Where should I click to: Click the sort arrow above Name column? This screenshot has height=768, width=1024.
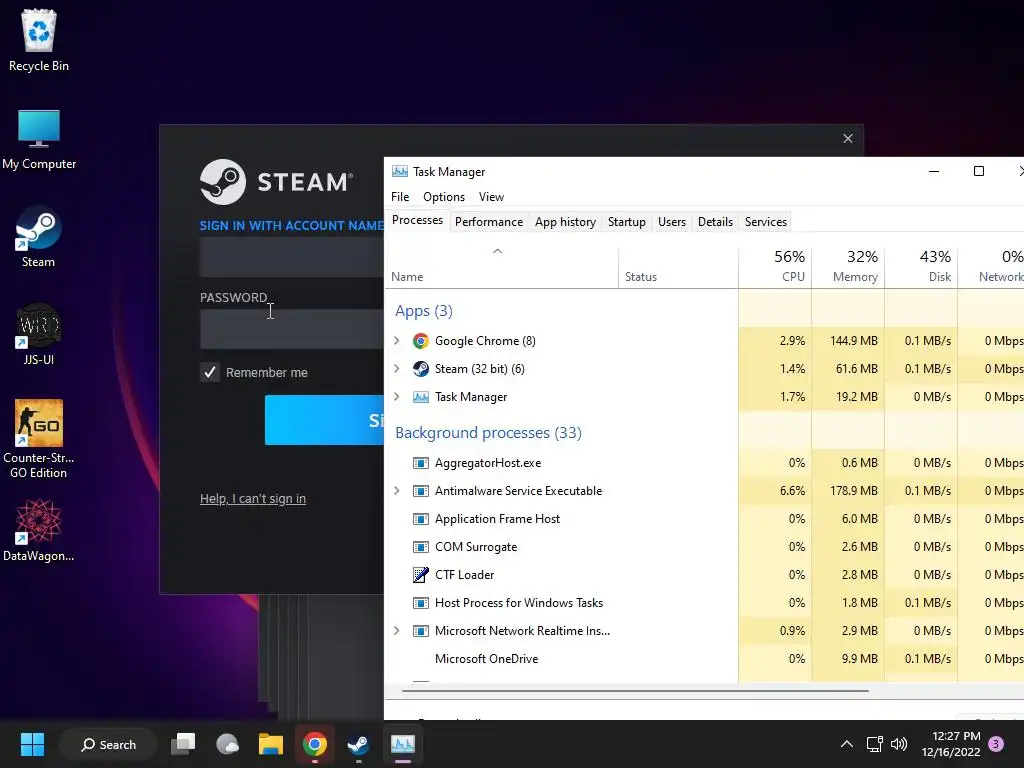(x=497, y=251)
